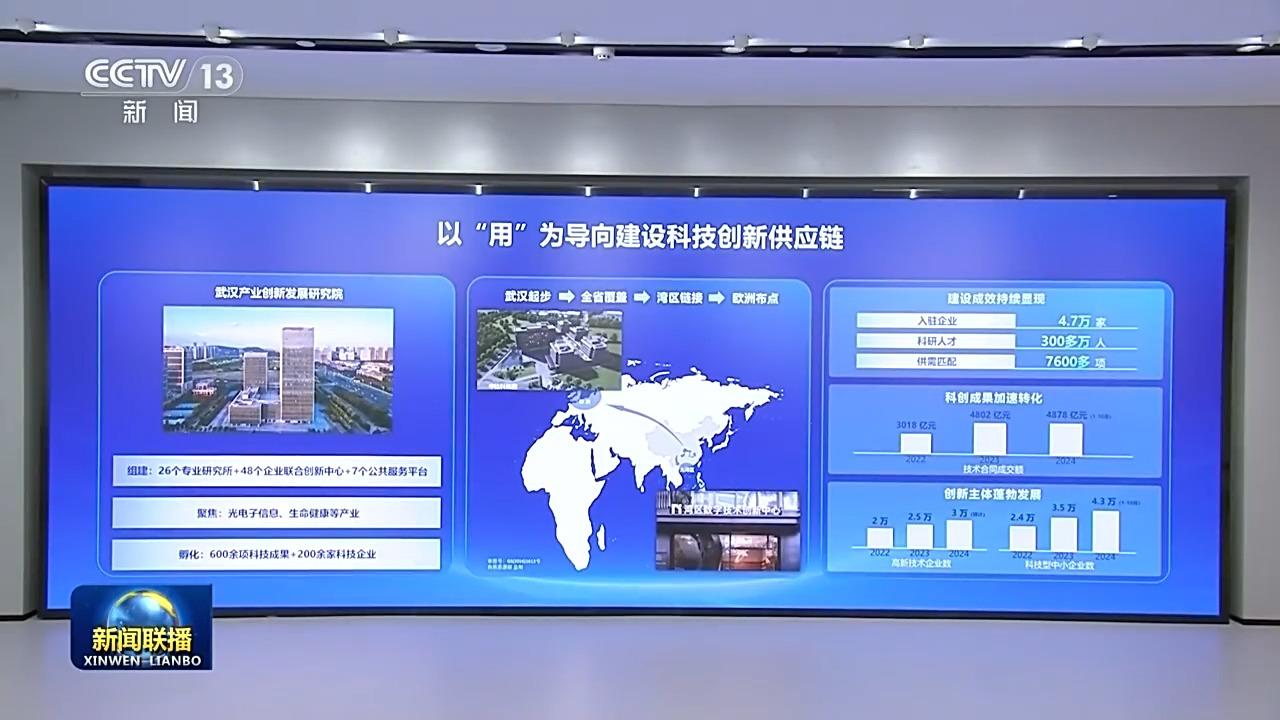This screenshot has width=1280, height=720.
Task: Click the 2.4 万 bar for 2022
Action: 1023,538
